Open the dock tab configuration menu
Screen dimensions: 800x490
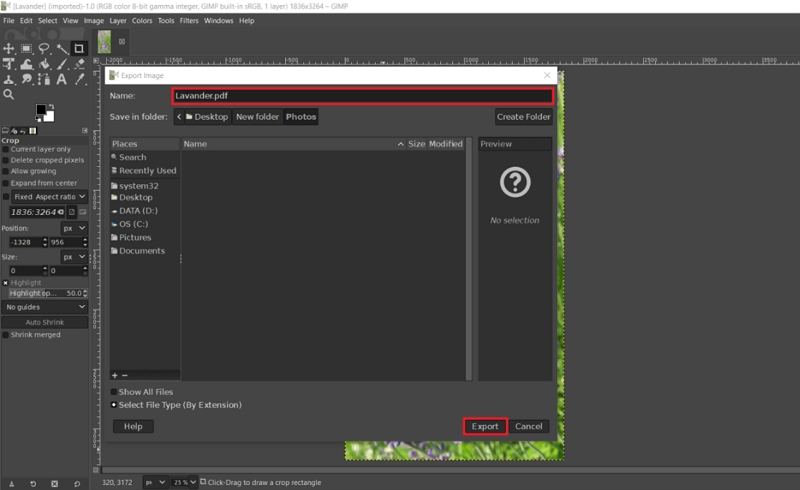point(85,131)
